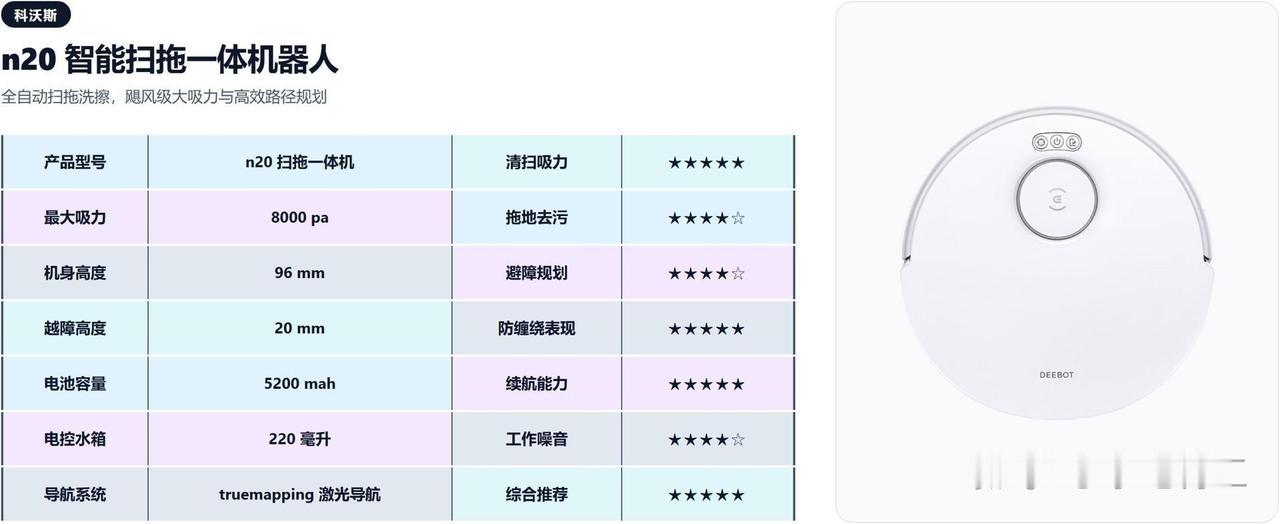Screen dimensions: 1280x524
Task: Click the left icon of the robot's button trio
Action: point(1042,142)
